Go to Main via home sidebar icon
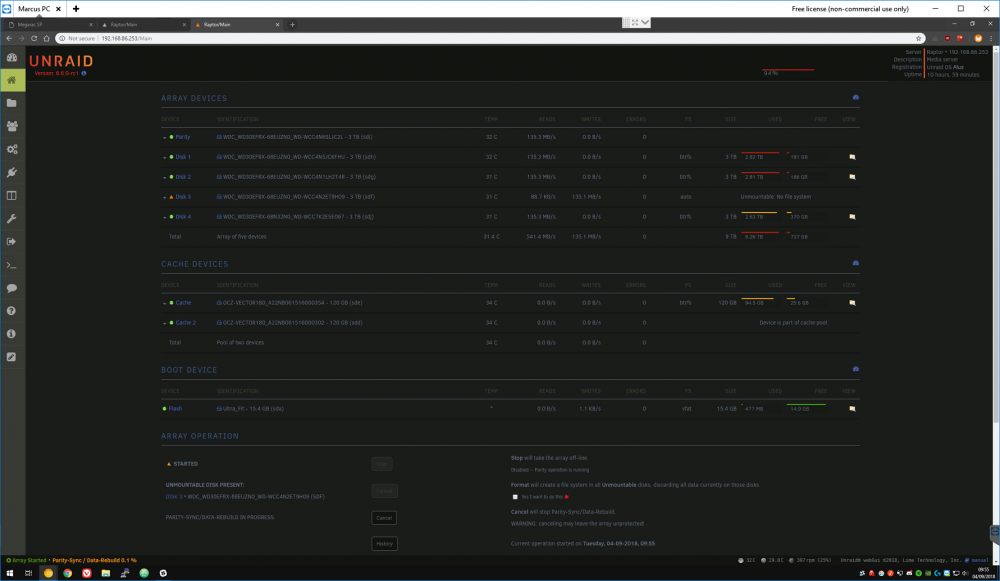 point(12,80)
